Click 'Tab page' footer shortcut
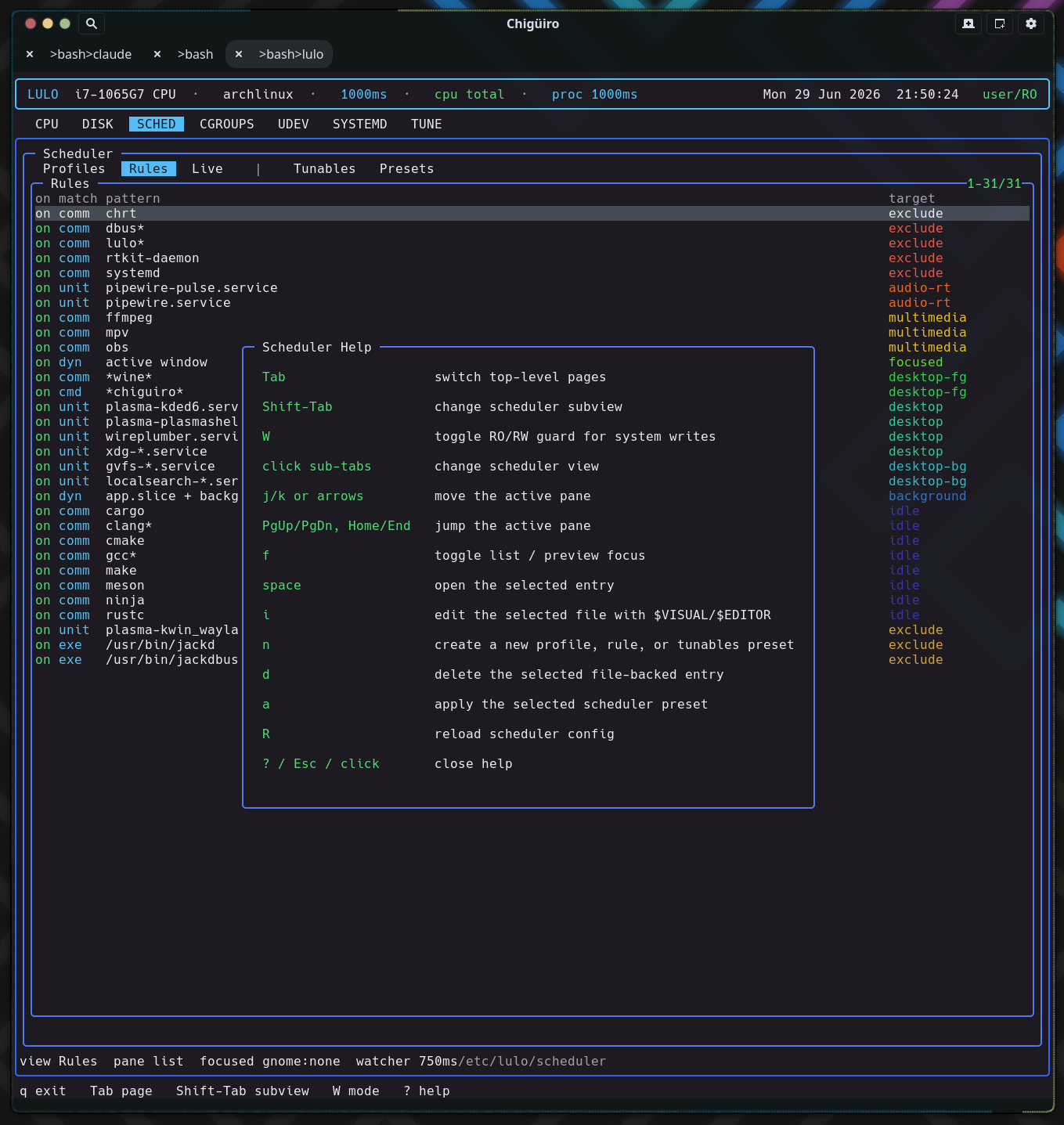Image resolution: width=1064 pixels, height=1125 pixels. click(121, 1091)
